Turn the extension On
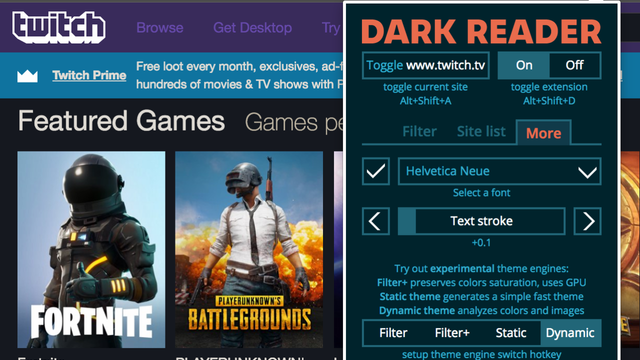This screenshot has width=640, height=360. tap(524, 65)
